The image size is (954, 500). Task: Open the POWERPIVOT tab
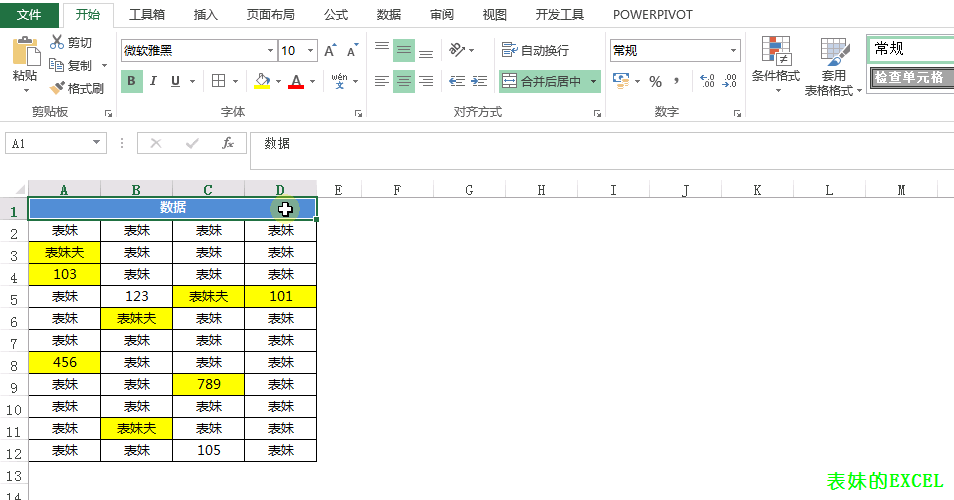pos(653,15)
